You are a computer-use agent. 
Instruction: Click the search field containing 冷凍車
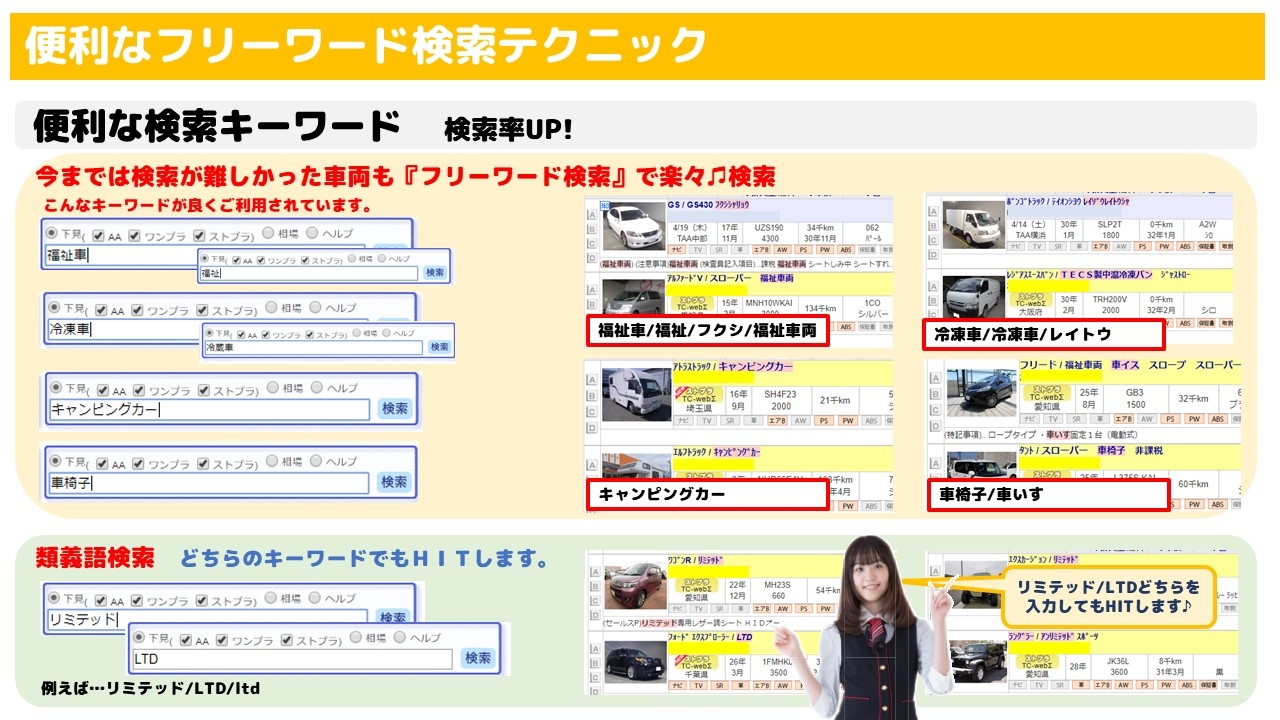pos(124,328)
